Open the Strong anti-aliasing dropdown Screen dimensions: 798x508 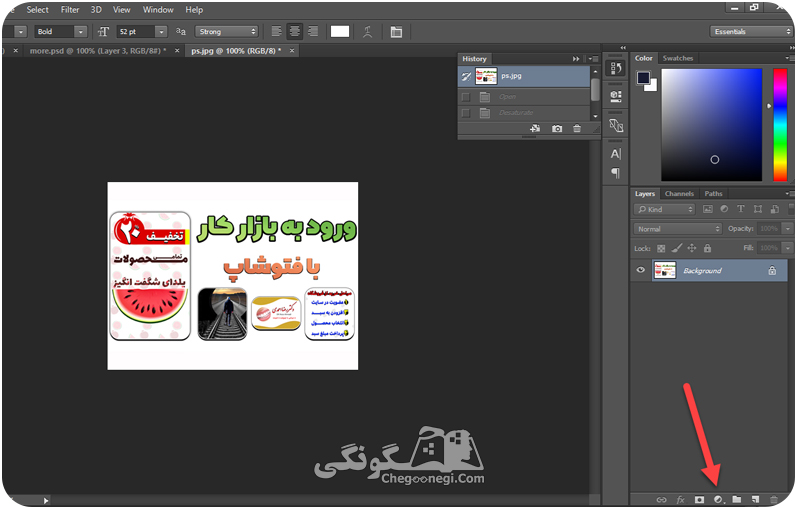click(226, 32)
